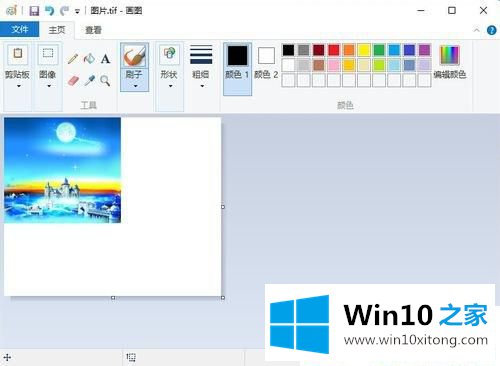Screen dimensions: 500x366
Task: Click the line thickness (粗细) icon
Action: [x=201, y=55]
